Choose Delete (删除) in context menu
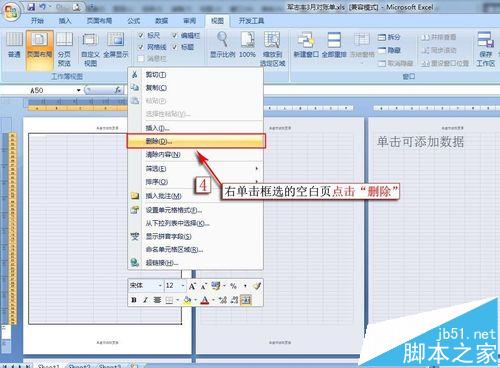The height and width of the screenshot is (368, 500). [x=196, y=141]
